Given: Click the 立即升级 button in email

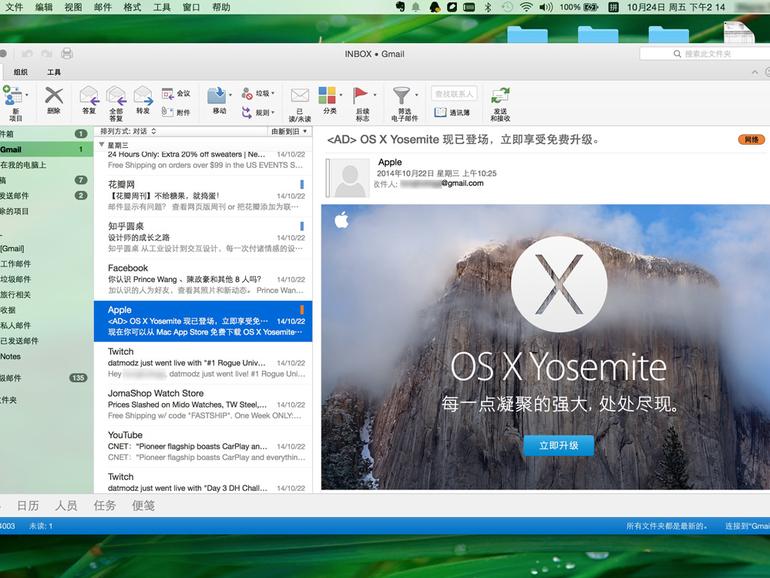Looking at the screenshot, I should pos(558,445).
